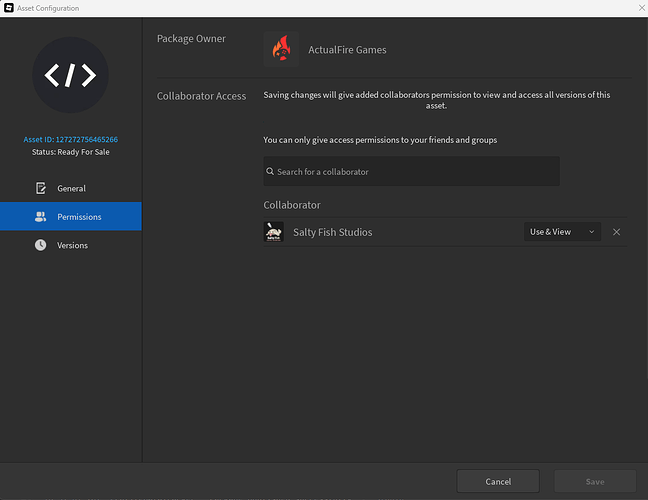
Task: Click the Salty Fish Studios avatar
Action: click(x=274, y=232)
